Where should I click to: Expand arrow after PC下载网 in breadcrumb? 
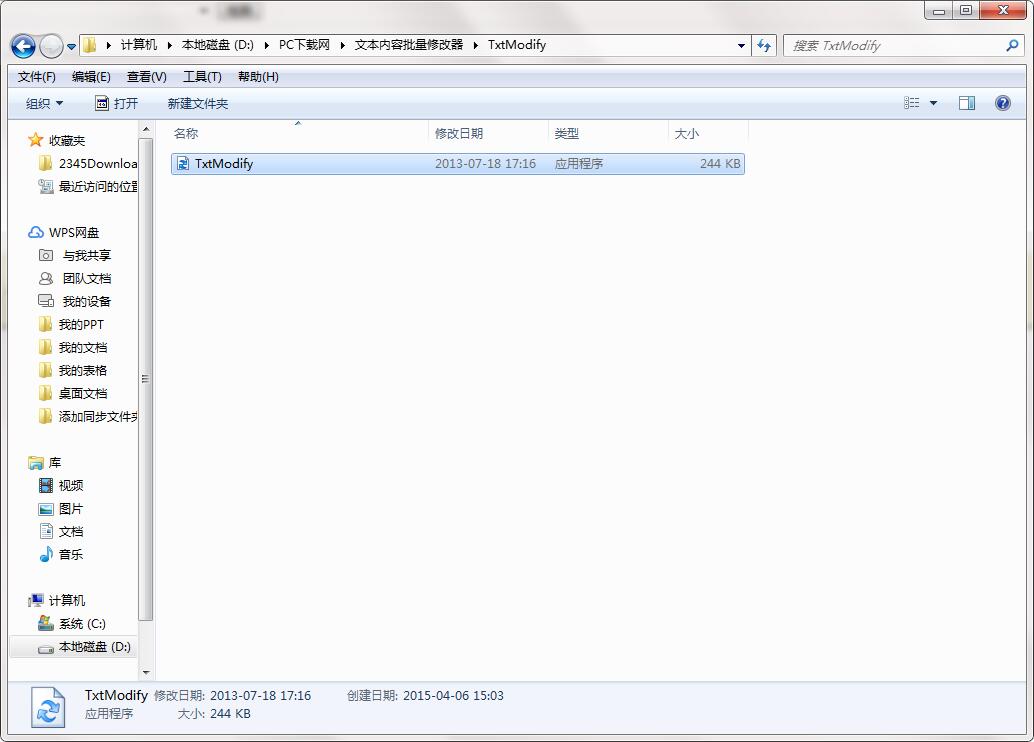[342, 46]
